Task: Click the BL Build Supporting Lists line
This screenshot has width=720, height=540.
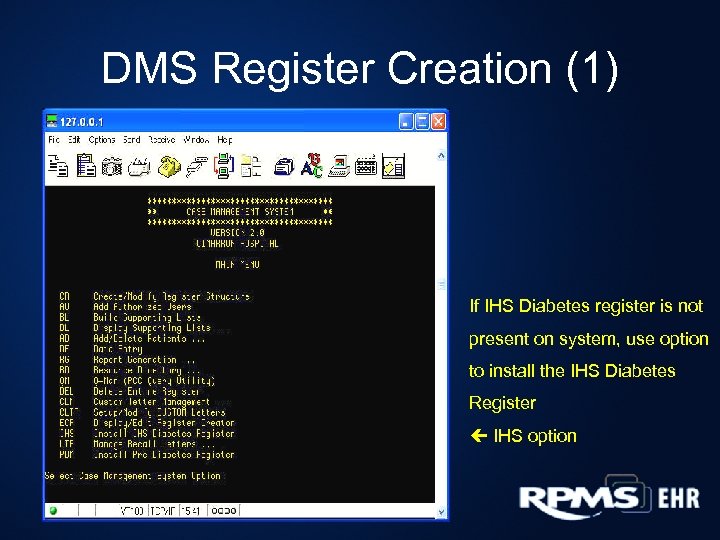Action: coord(130,317)
